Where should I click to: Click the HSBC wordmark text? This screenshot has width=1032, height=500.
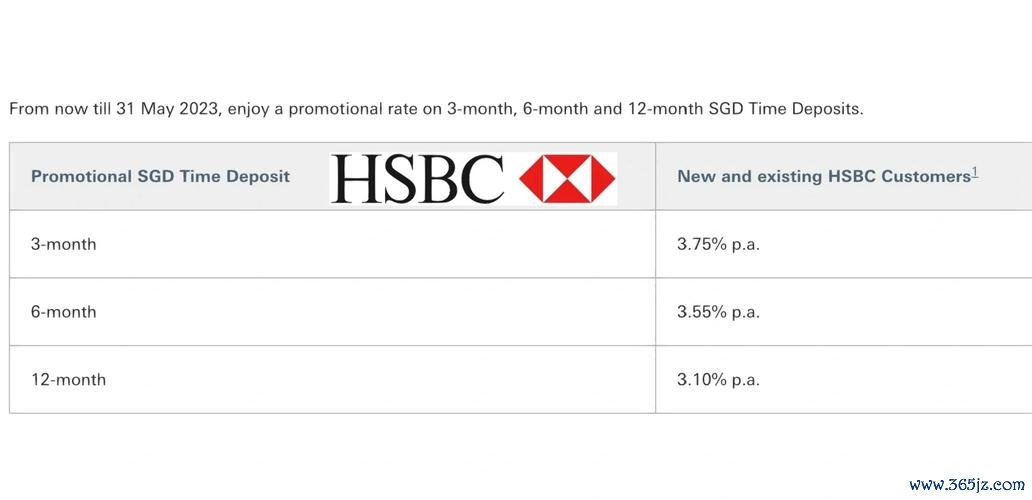(x=417, y=178)
